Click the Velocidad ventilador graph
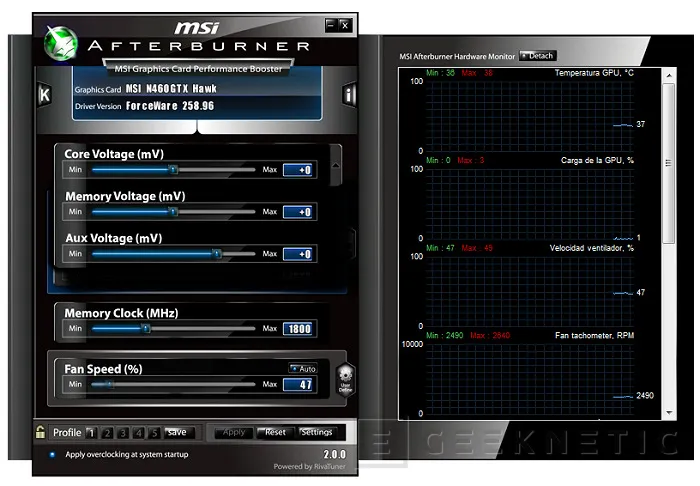The image size is (700, 486). tap(530, 291)
